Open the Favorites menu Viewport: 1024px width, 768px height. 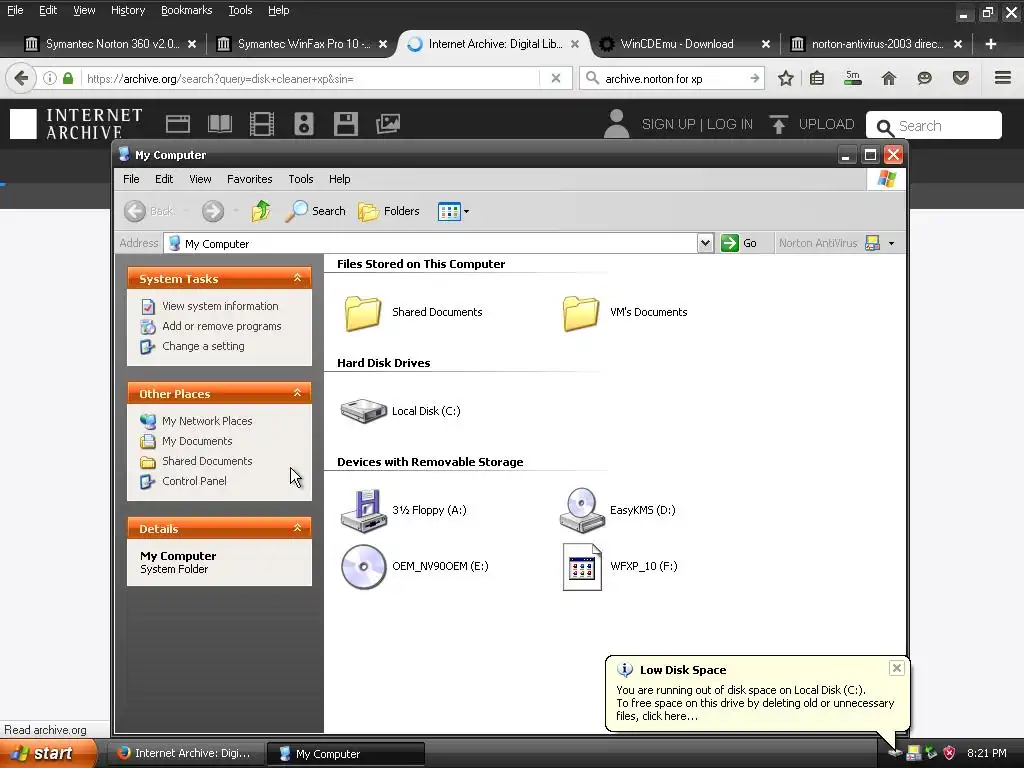[x=249, y=179]
